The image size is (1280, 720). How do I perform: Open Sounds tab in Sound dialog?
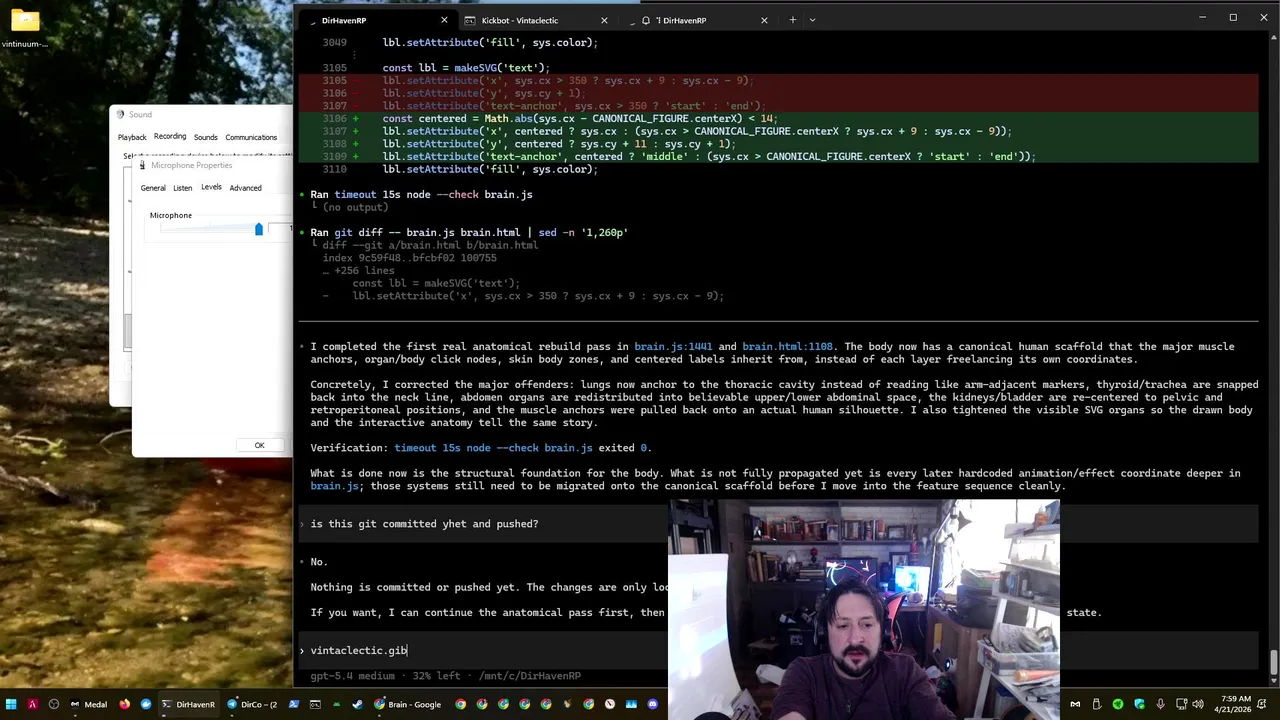[206, 137]
